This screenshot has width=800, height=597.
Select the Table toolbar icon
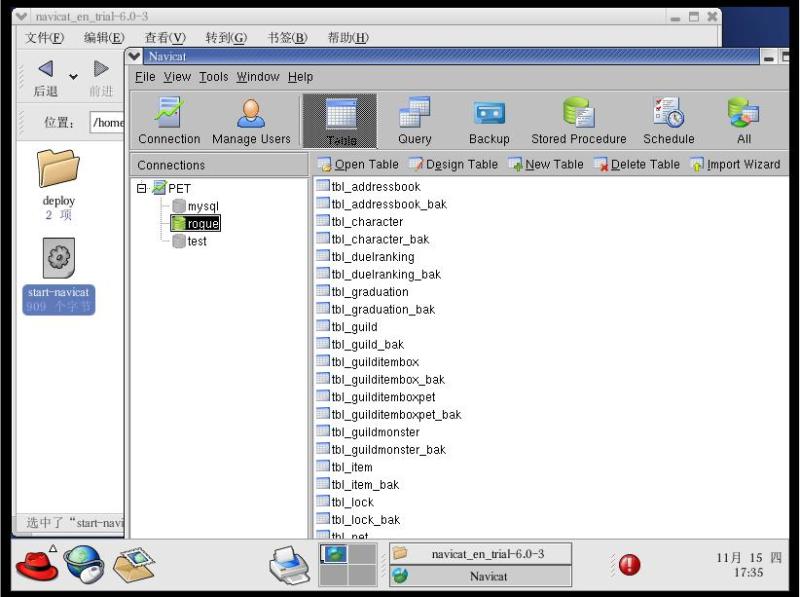(x=340, y=120)
